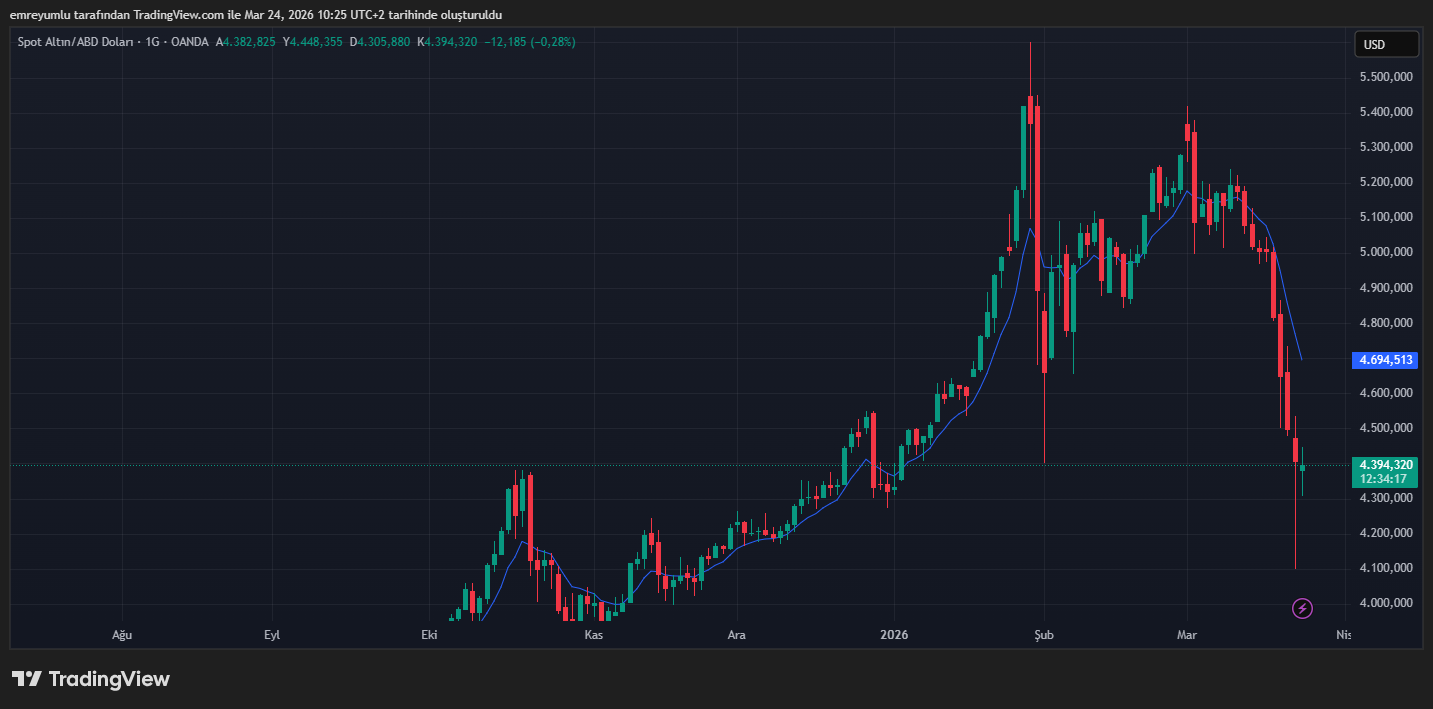Image resolution: width=1433 pixels, height=709 pixels.
Task: Click the Ağu month label on time axis
Action: [x=122, y=635]
